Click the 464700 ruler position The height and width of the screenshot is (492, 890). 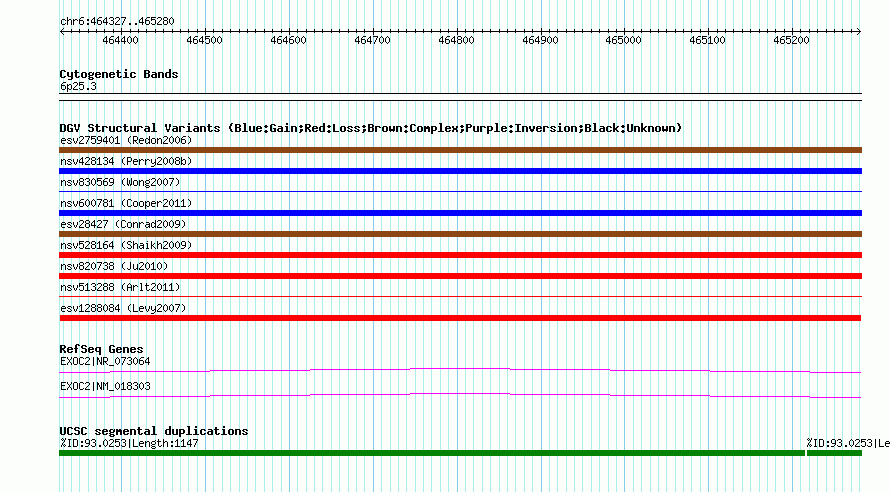(372, 40)
